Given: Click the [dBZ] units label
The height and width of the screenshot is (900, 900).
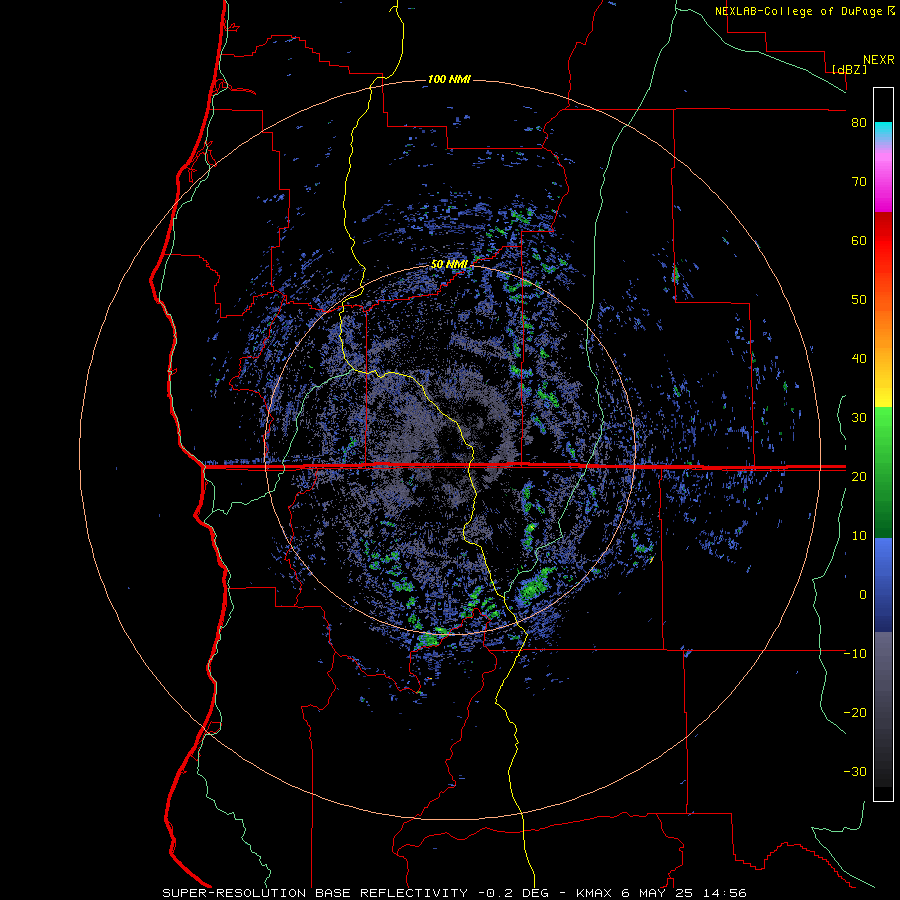Looking at the screenshot, I should pos(849,70).
